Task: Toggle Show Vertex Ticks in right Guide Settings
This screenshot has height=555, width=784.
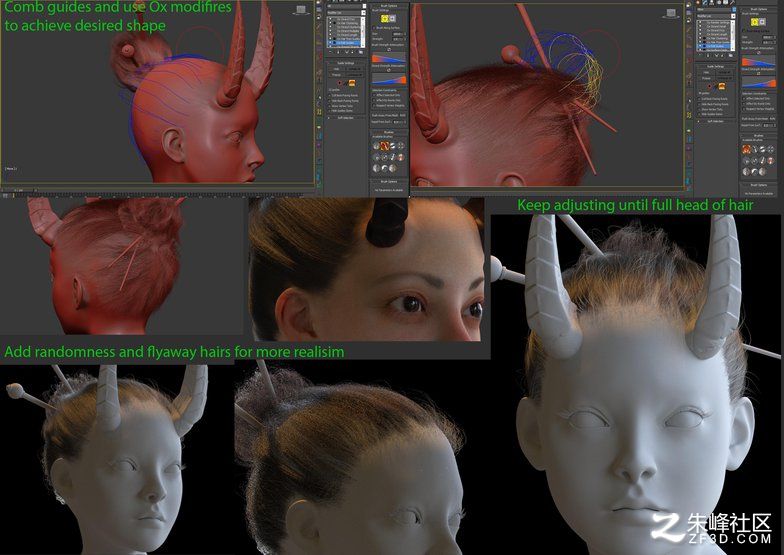Action: point(700,110)
